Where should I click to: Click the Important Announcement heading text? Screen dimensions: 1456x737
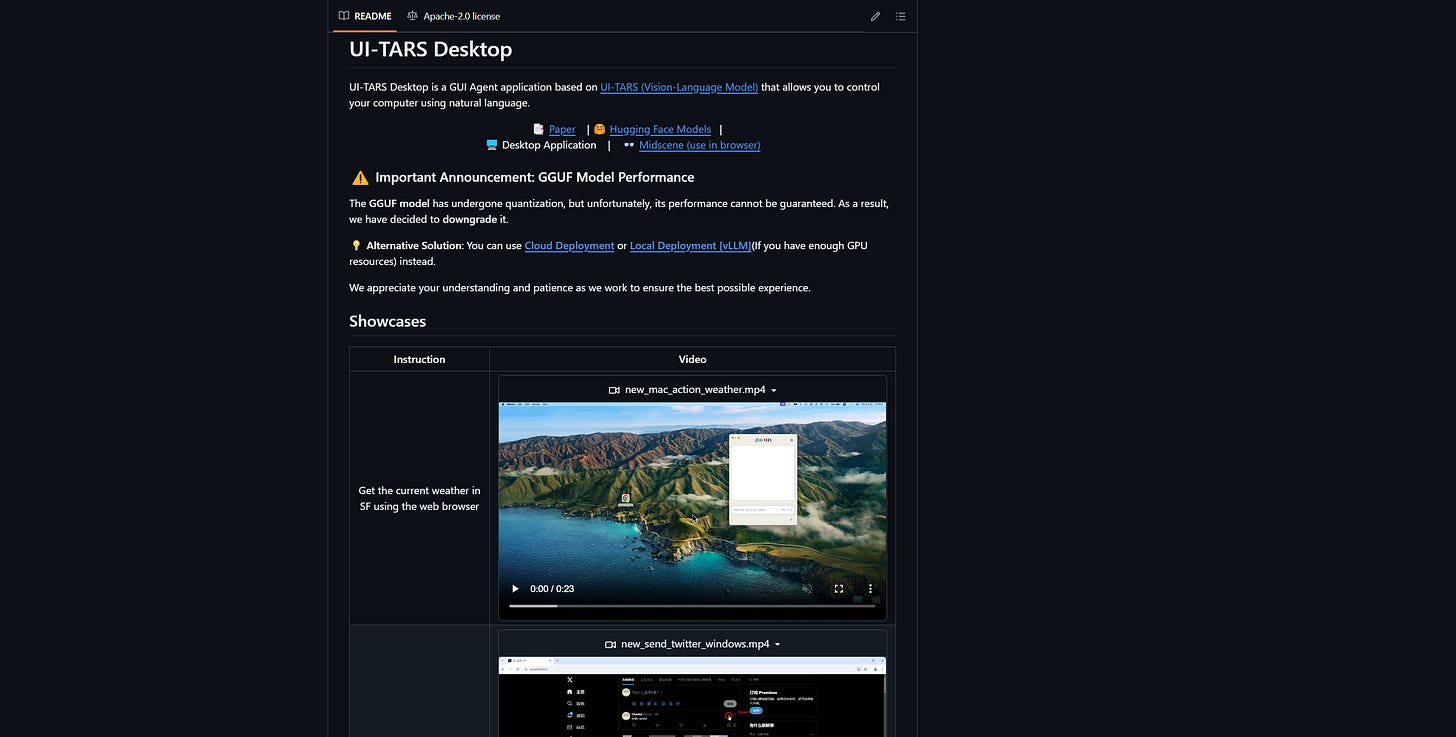[534, 177]
